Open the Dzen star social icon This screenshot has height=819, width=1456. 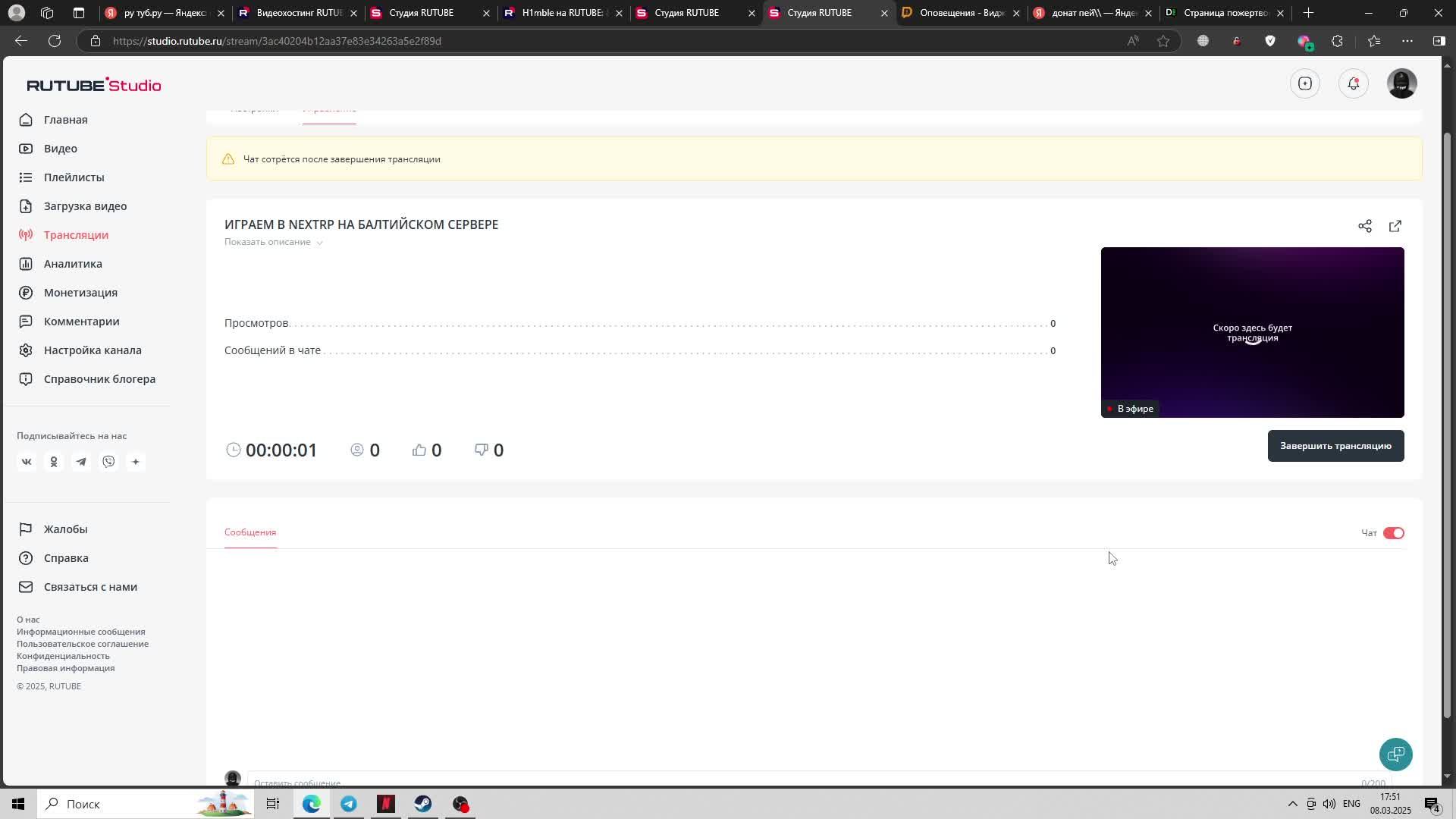click(136, 462)
